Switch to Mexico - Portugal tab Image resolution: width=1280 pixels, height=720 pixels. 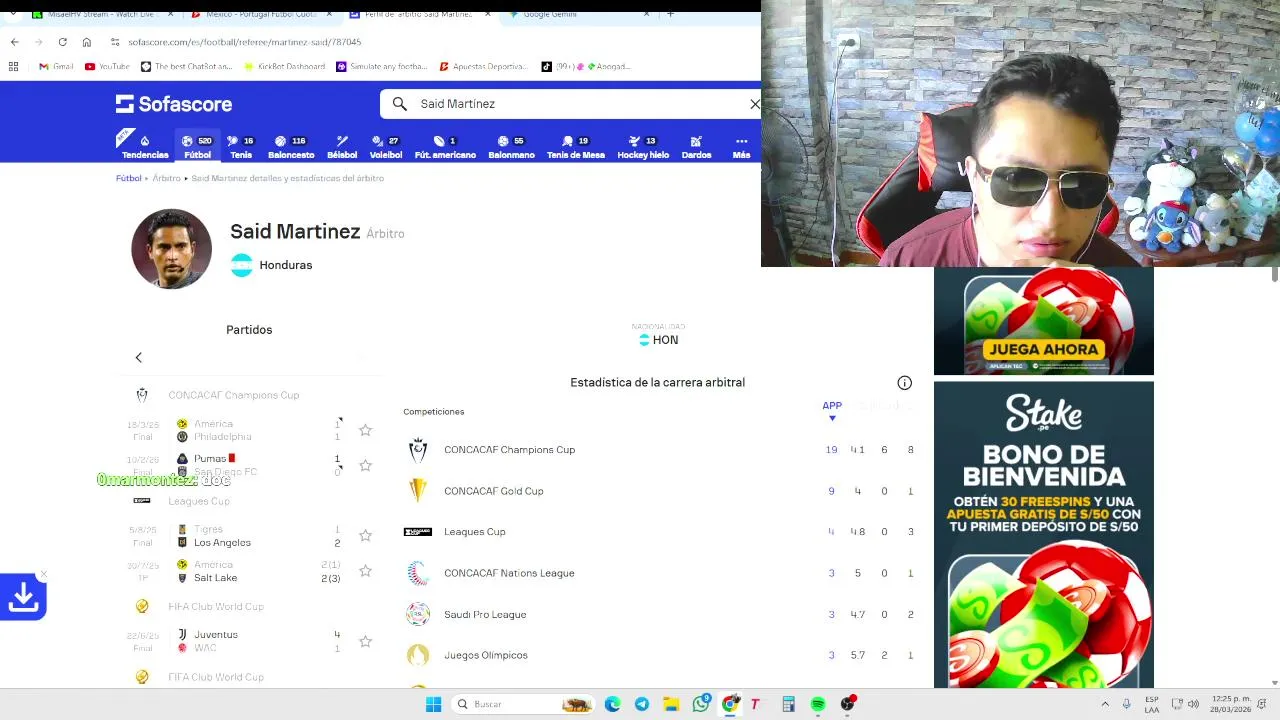click(262, 14)
